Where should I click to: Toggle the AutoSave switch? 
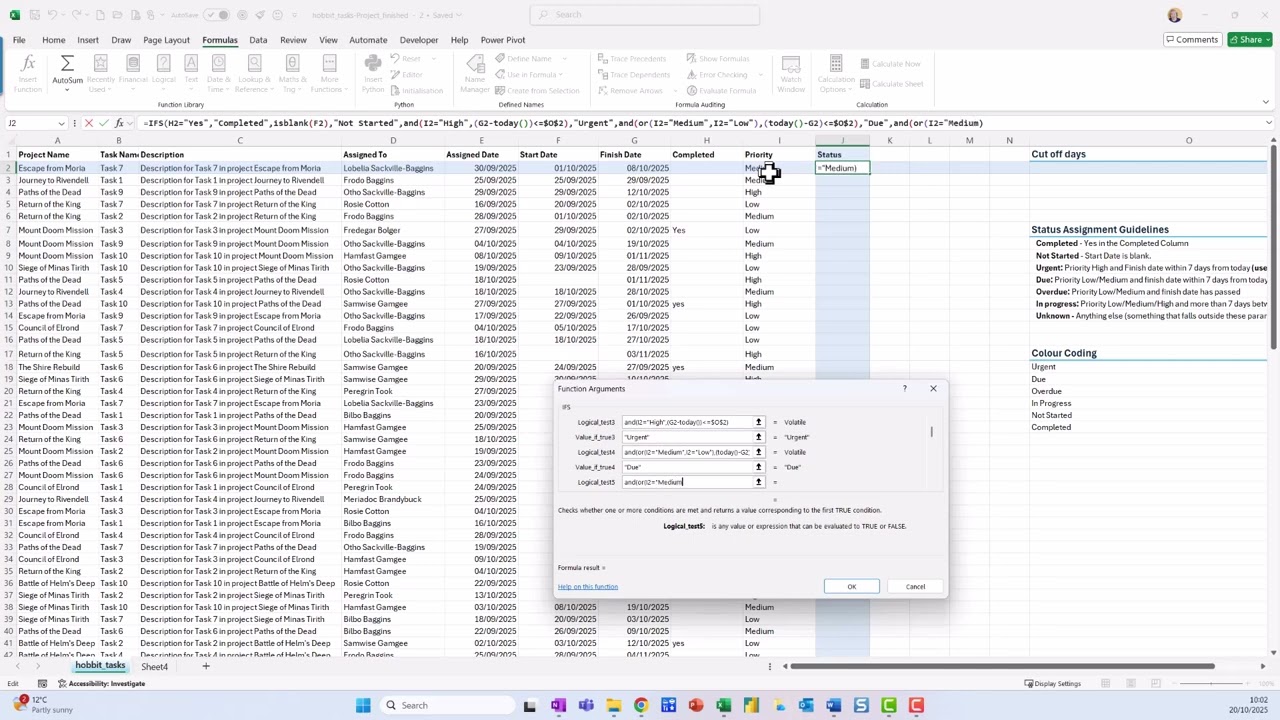point(217,15)
